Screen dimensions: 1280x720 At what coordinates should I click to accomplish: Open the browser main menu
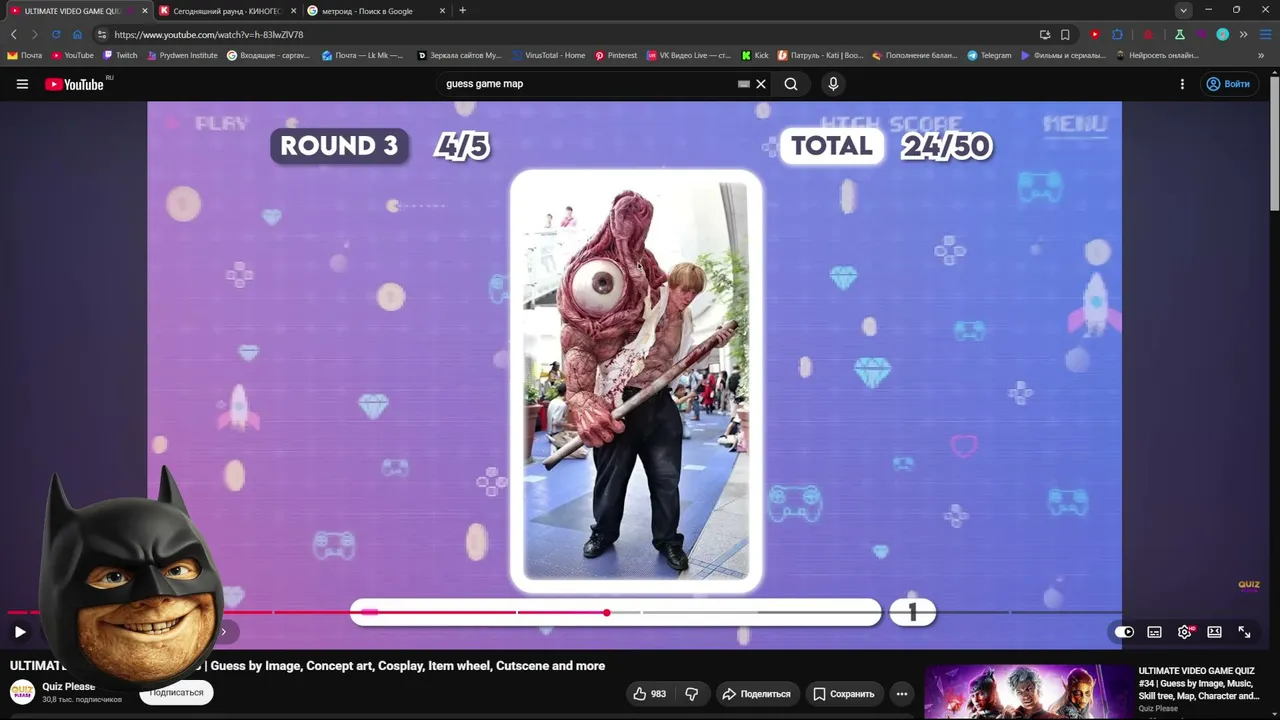pyautogui.click(x=1264, y=34)
